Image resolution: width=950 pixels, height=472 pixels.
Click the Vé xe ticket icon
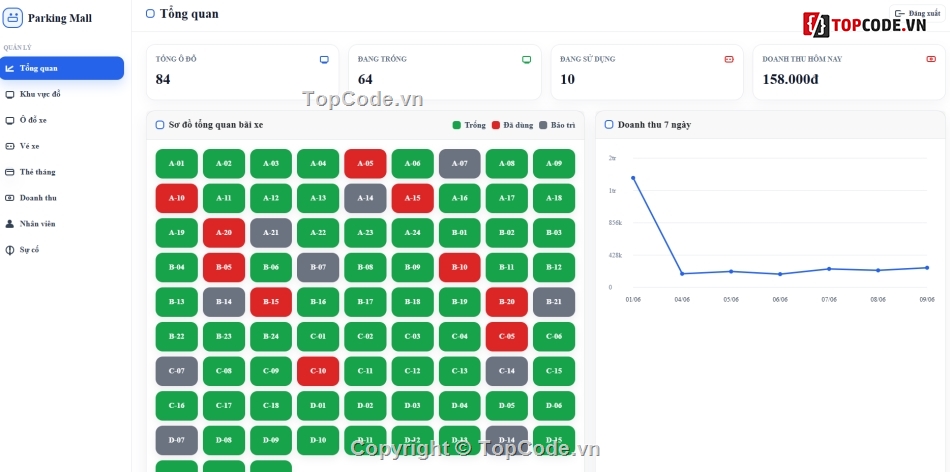coord(10,146)
